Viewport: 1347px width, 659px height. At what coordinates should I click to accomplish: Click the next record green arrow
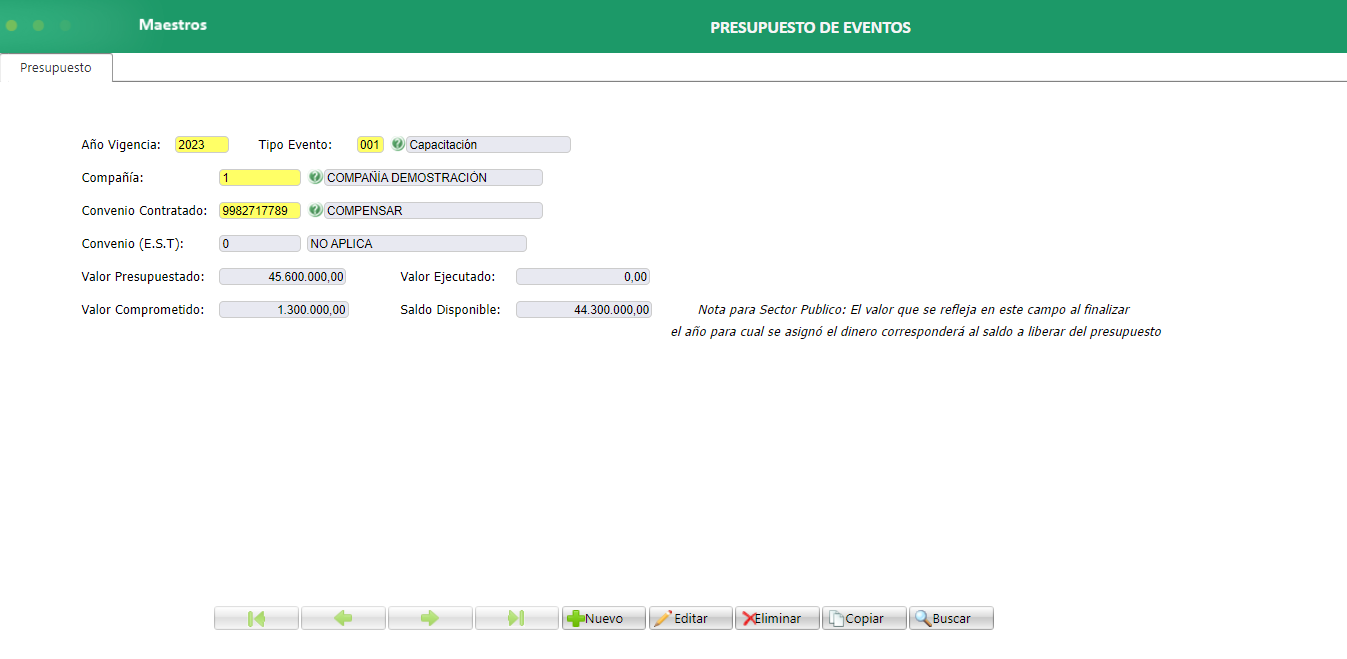coord(430,617)
